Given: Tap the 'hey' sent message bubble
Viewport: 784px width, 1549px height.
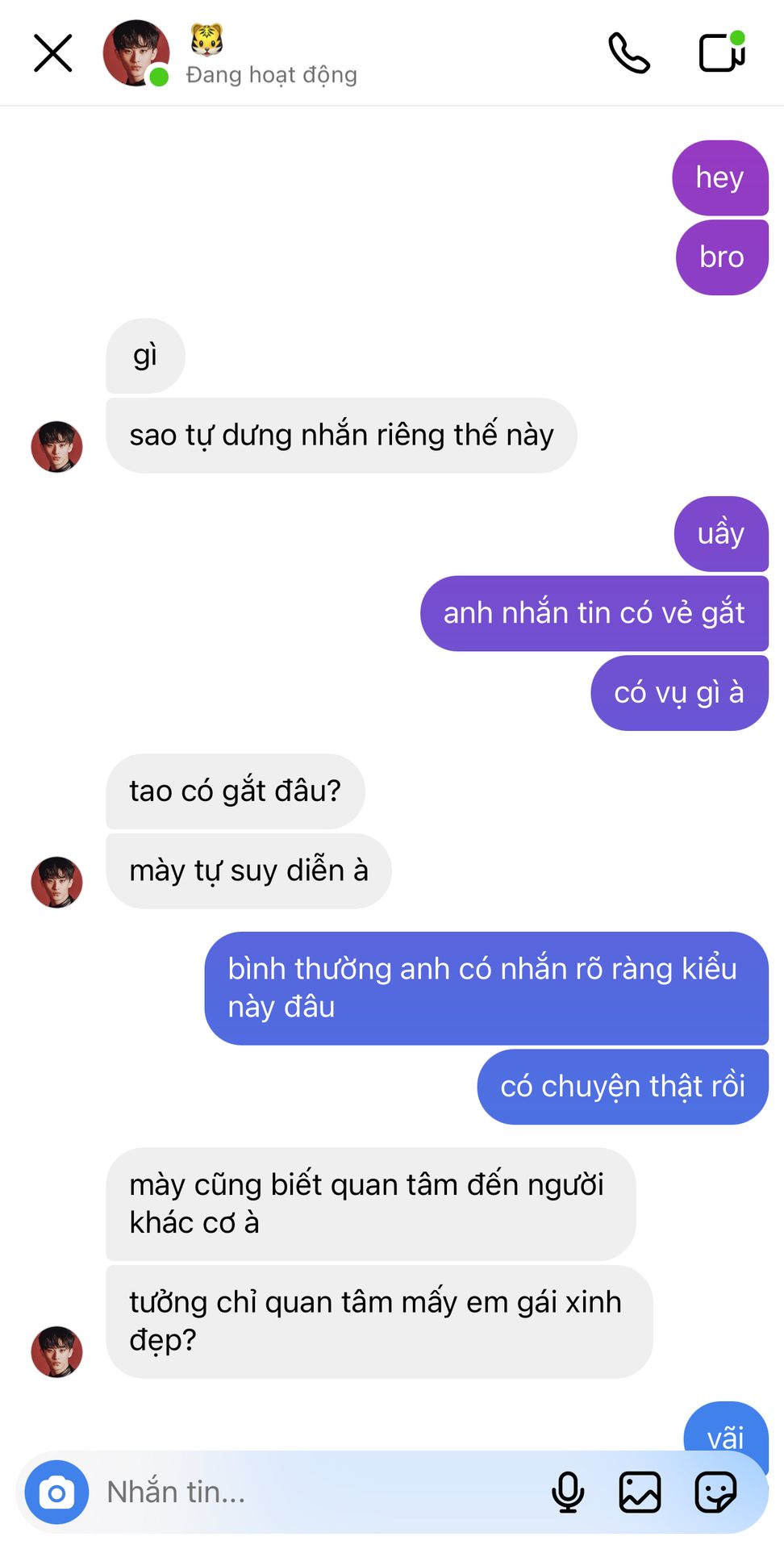Looking at the screenshot, I should point(720,177).
